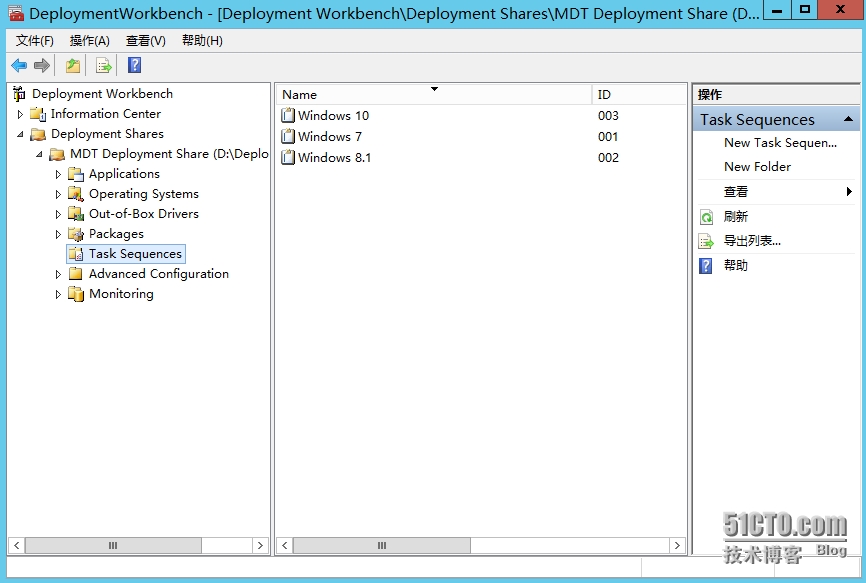
Task: Expand the Out-of-Box Drivers tree node
Action: (x=58, y=214)
